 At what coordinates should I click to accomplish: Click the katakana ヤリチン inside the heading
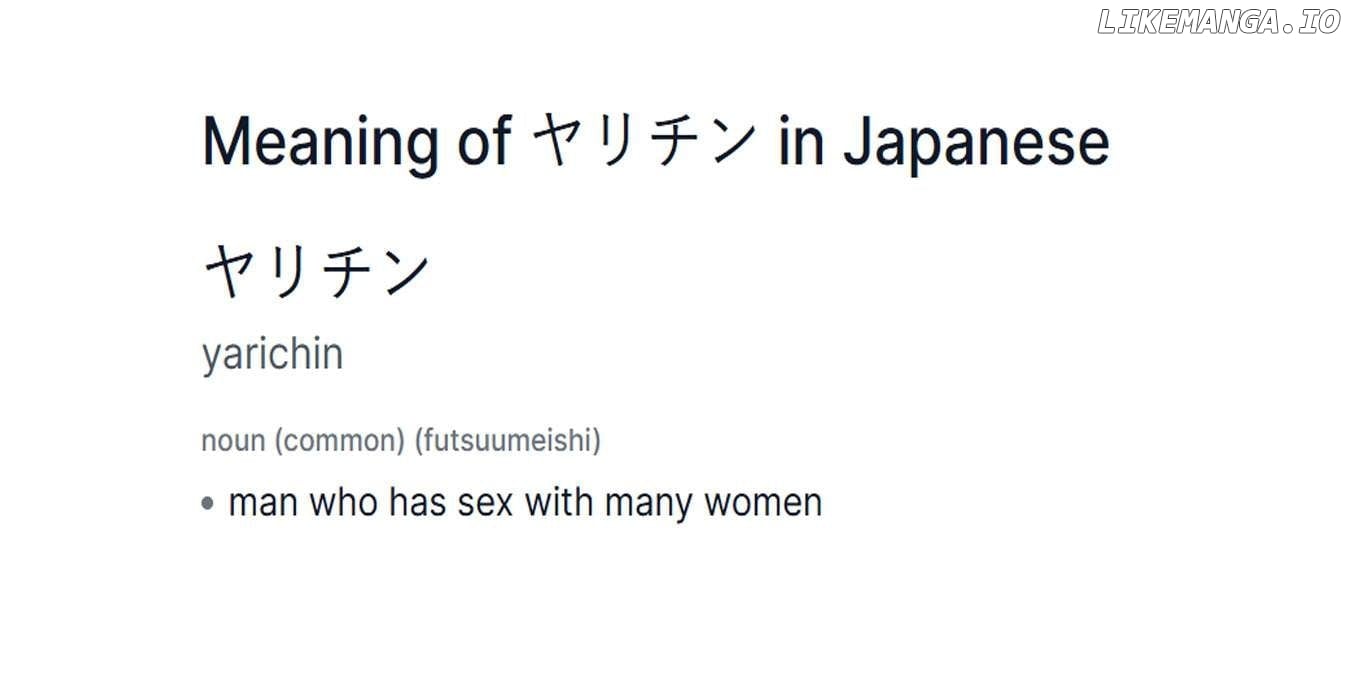[x=643, y=141]
